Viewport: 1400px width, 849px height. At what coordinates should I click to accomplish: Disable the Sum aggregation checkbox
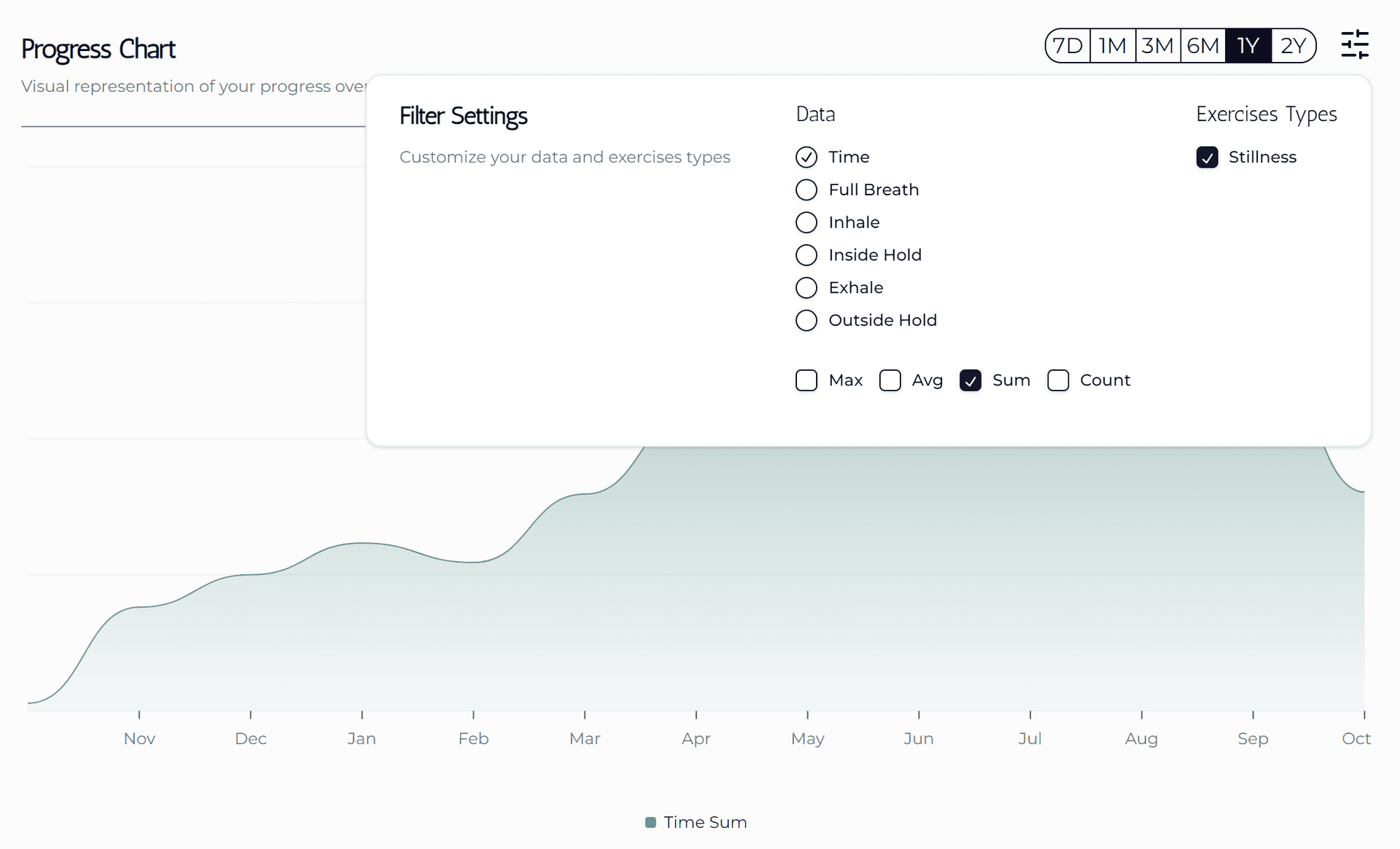[x=970, y=380]
